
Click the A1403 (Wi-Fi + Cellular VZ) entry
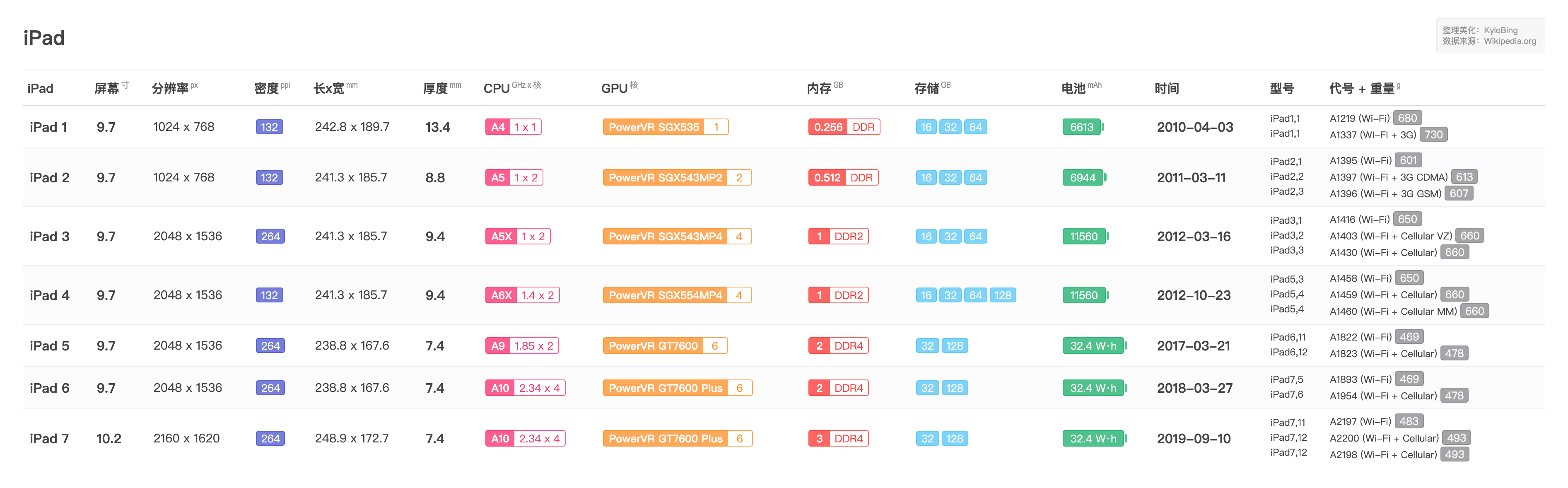(x=1391, y=236)
